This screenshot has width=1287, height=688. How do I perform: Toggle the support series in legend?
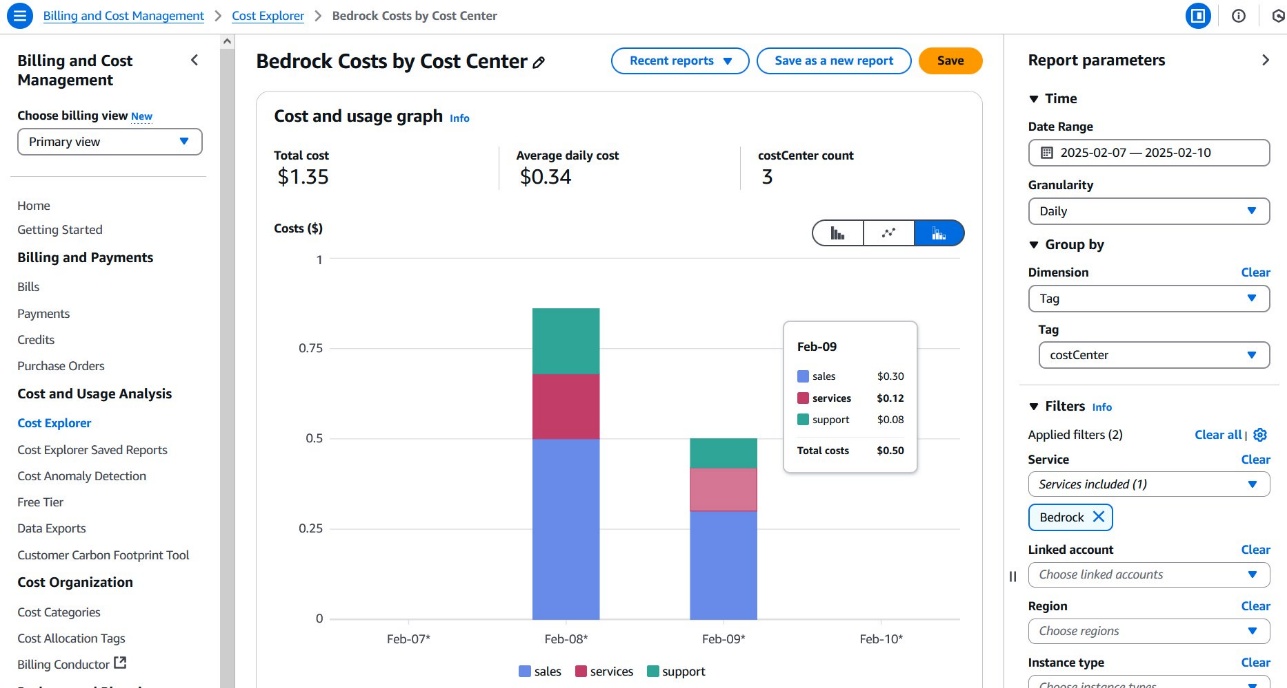(x=676, y=671)
